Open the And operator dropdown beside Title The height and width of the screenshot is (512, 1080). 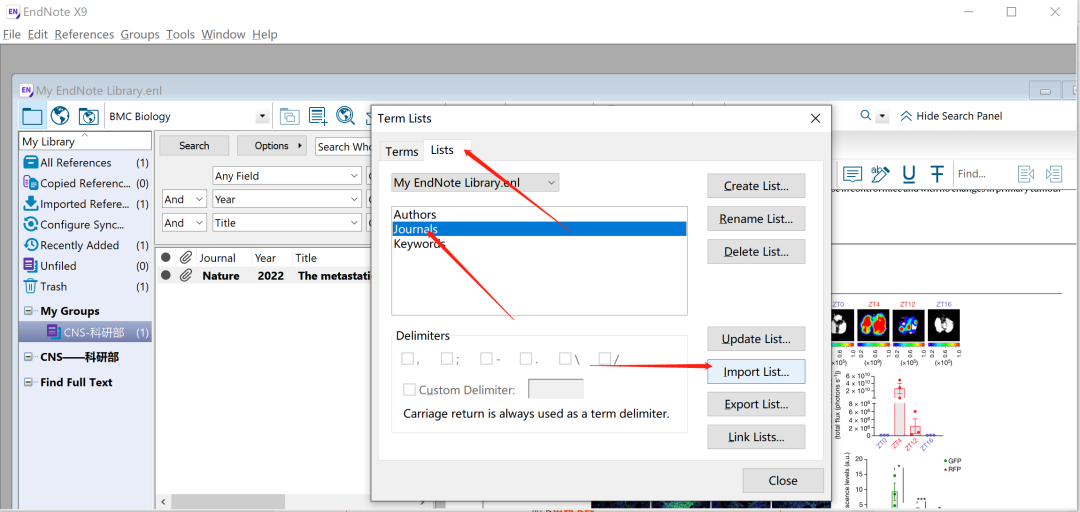(x=184, y=223)
